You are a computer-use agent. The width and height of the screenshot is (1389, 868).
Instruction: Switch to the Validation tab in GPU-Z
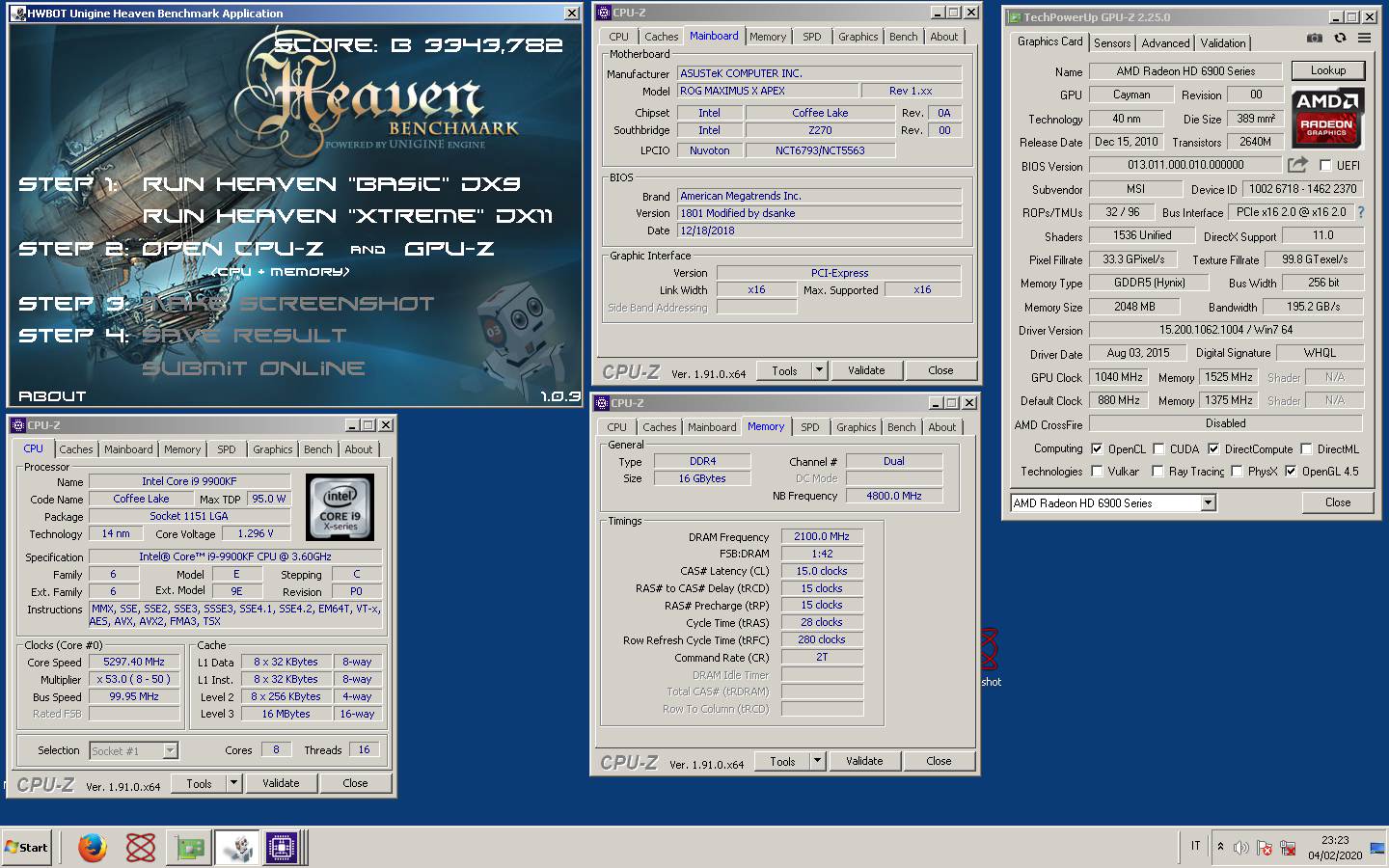pyautogui.click(x=1223, y=43)
